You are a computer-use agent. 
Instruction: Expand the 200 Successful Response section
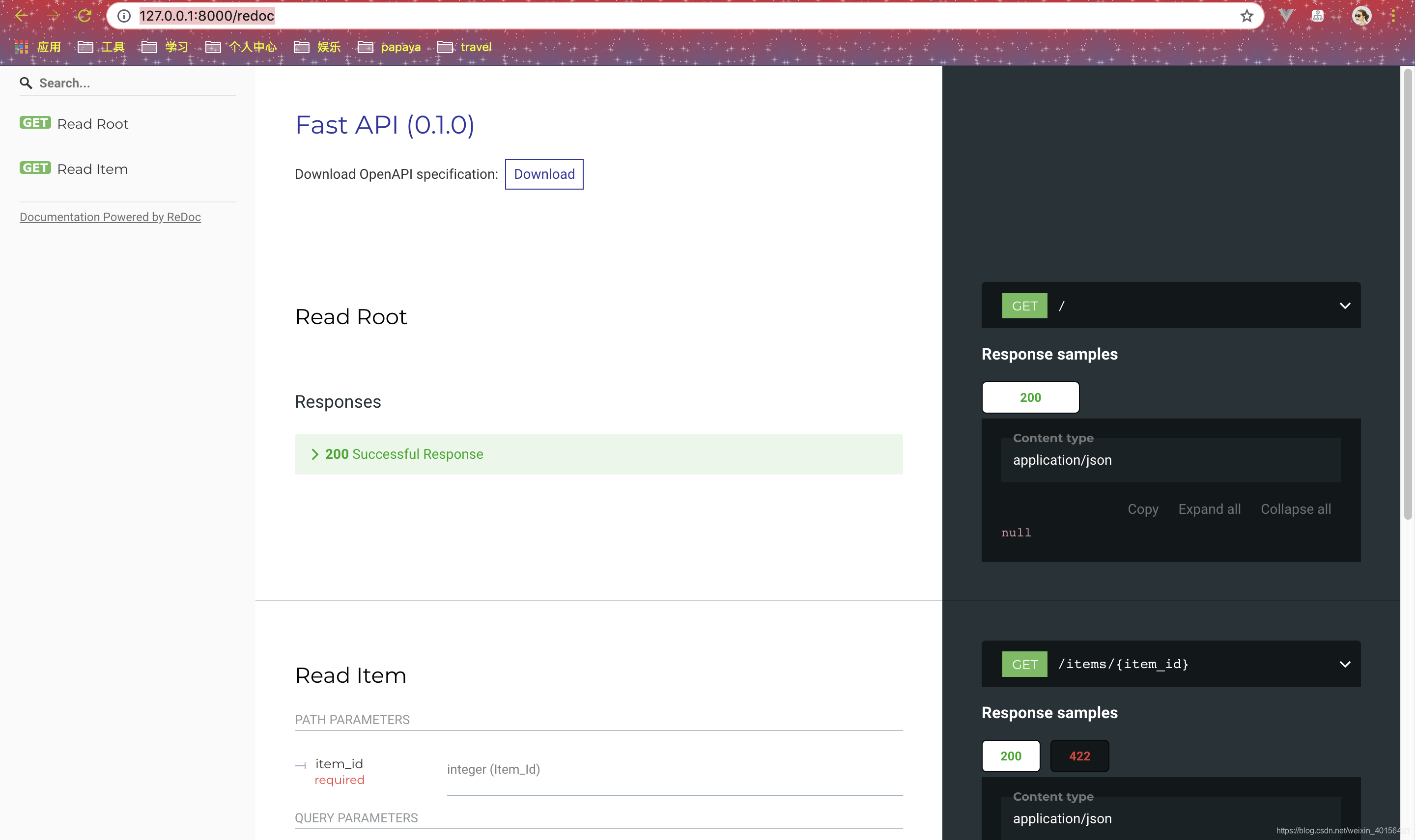tap(403, 454)
